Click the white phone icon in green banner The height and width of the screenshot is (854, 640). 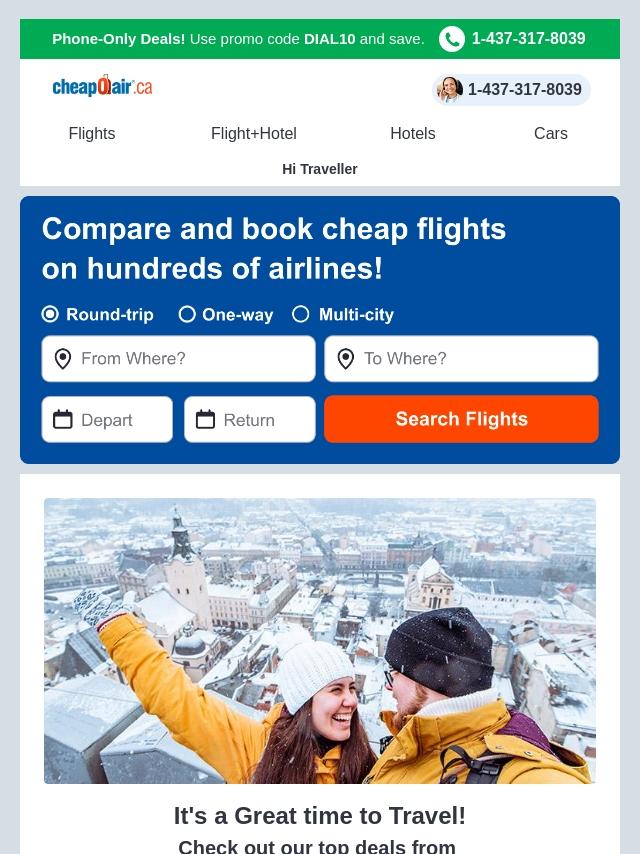(452, 39)
